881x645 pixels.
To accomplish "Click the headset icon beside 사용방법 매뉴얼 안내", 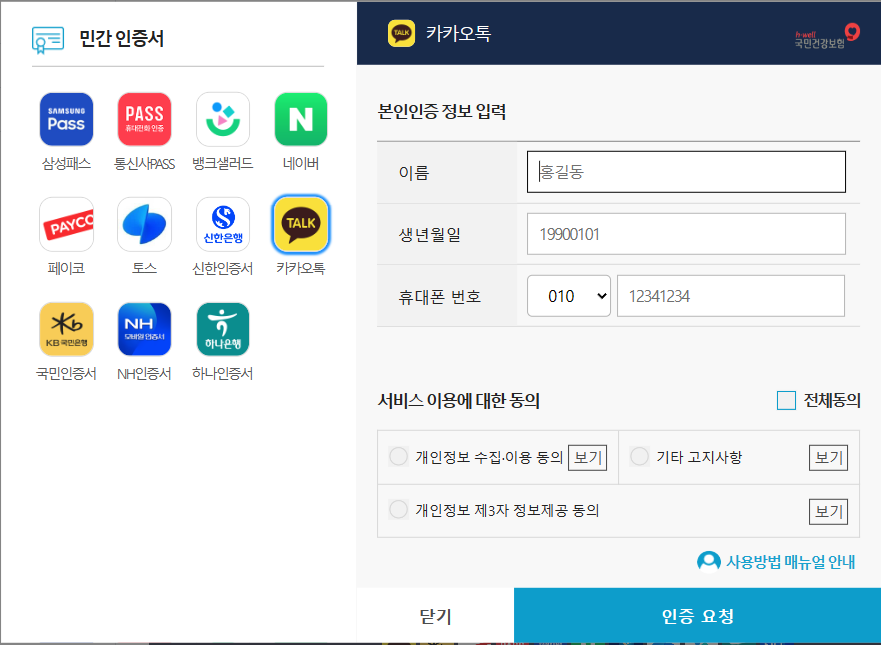I will [x=709, y=561].
